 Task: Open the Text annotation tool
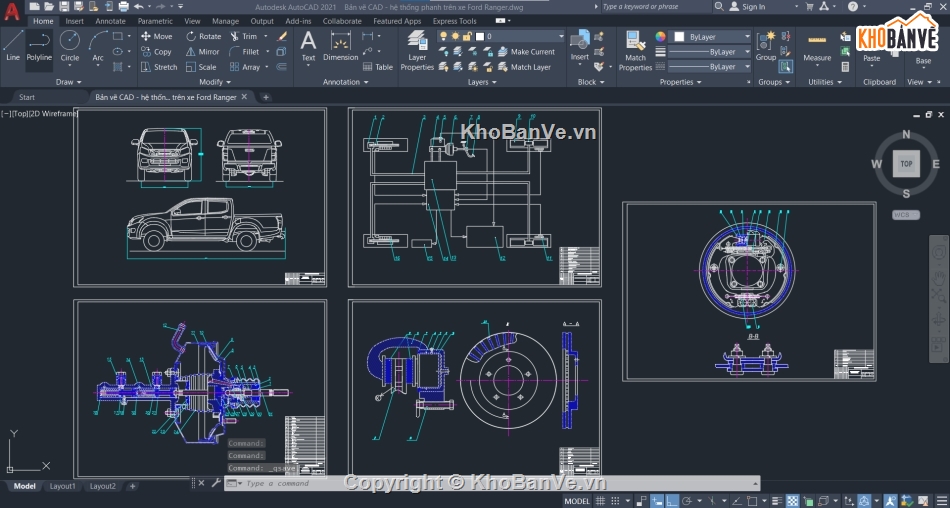point(308,46)
